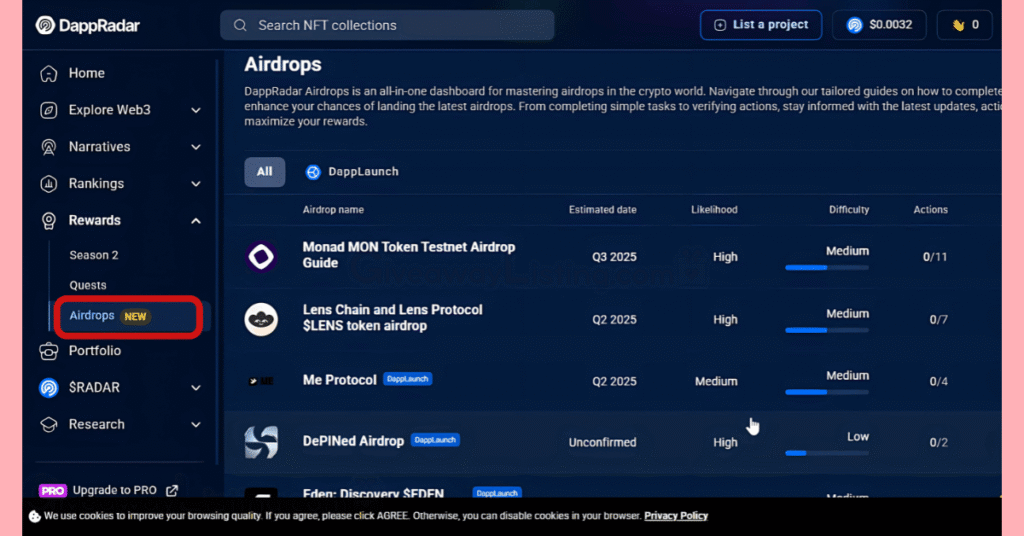This screenshot has height=536, width=1024.
Task: Expand the $RADAR menu chevron
Action: (x=196, y=388)
